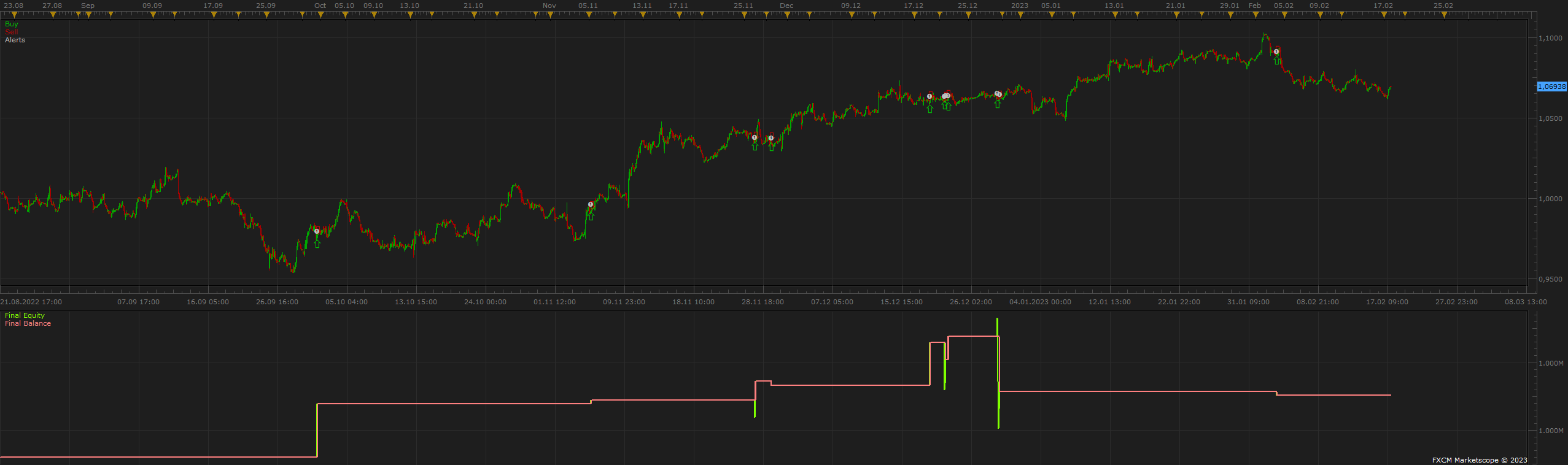Click the red Sell legend label
This screenshot has width=1568, height=465.
(11, 32)
